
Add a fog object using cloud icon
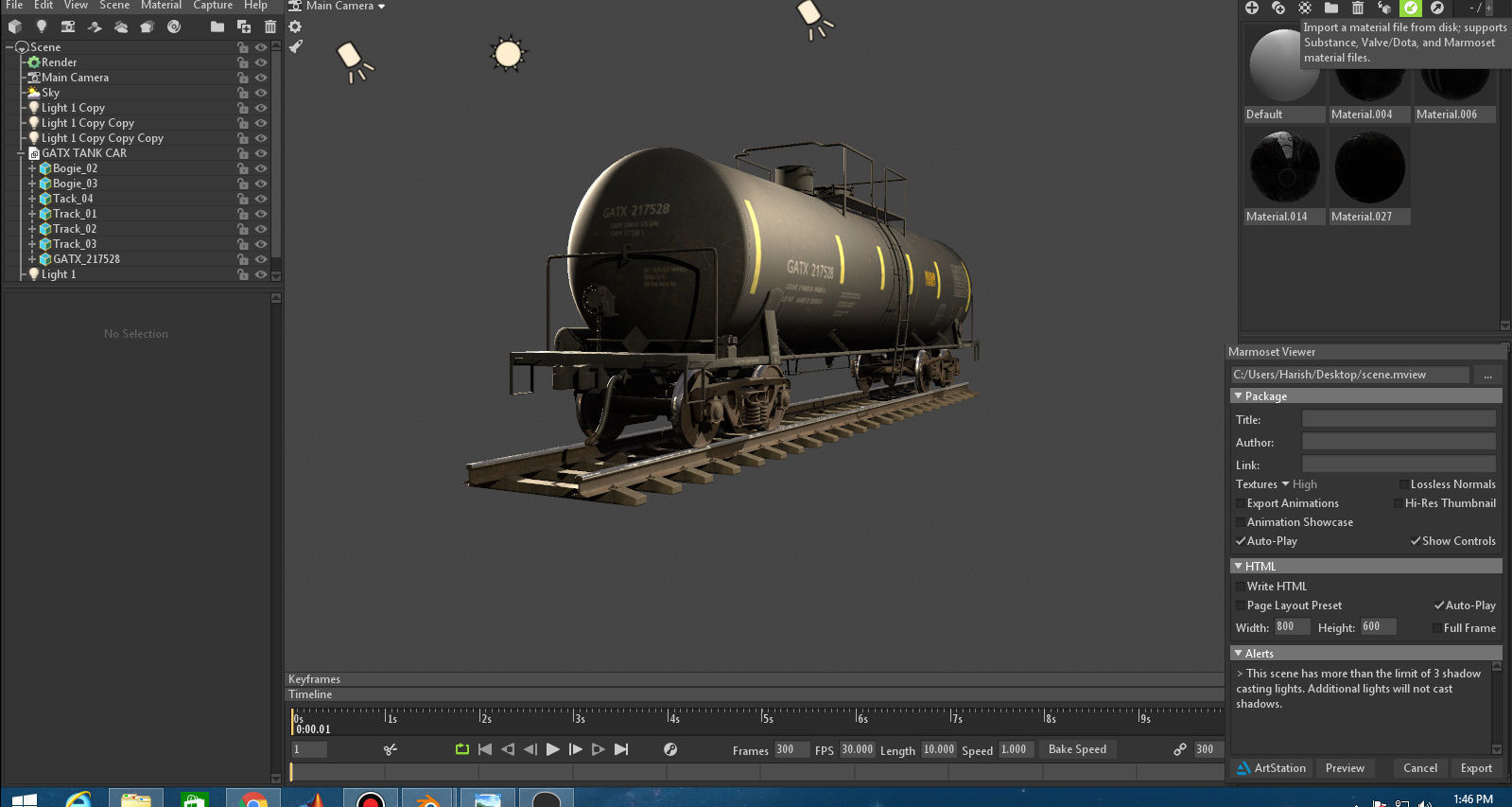click(x=121, y=26)
